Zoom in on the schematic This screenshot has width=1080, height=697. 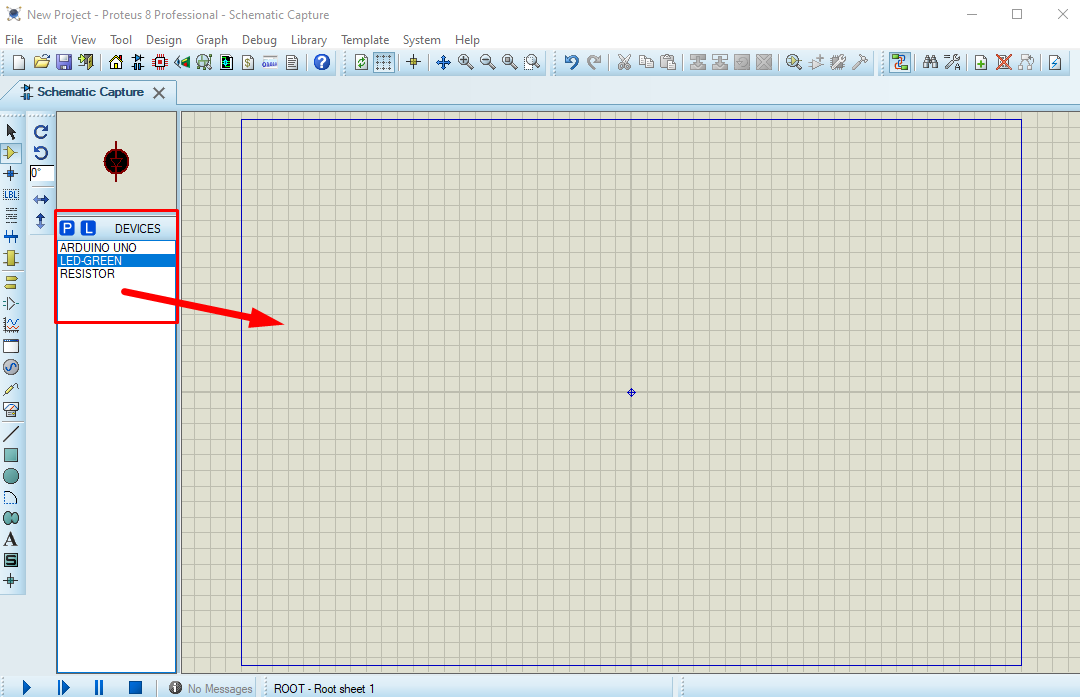[x=466, y=63]
